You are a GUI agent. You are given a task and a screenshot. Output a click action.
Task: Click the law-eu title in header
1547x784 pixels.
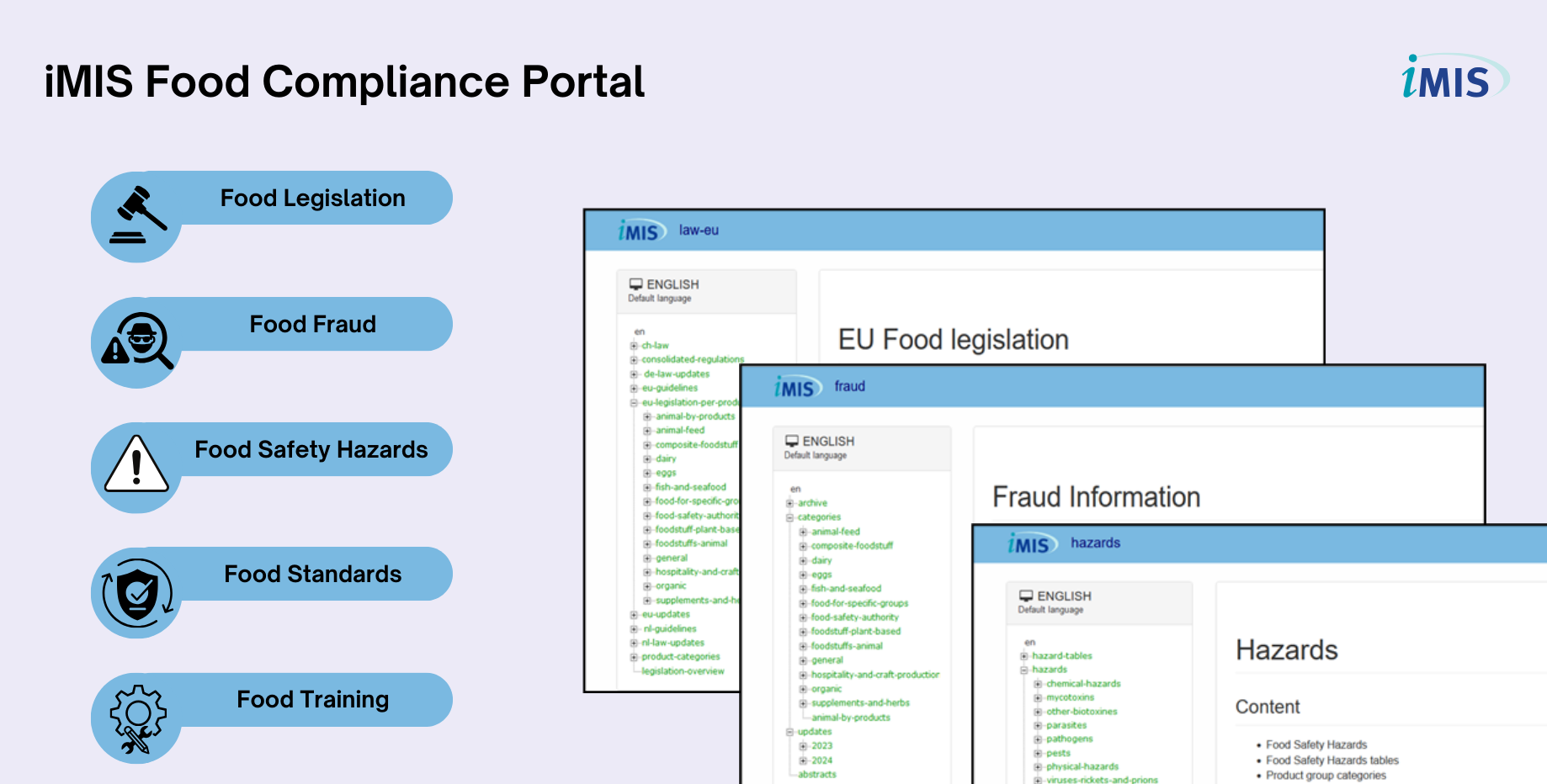click(699, 230)
